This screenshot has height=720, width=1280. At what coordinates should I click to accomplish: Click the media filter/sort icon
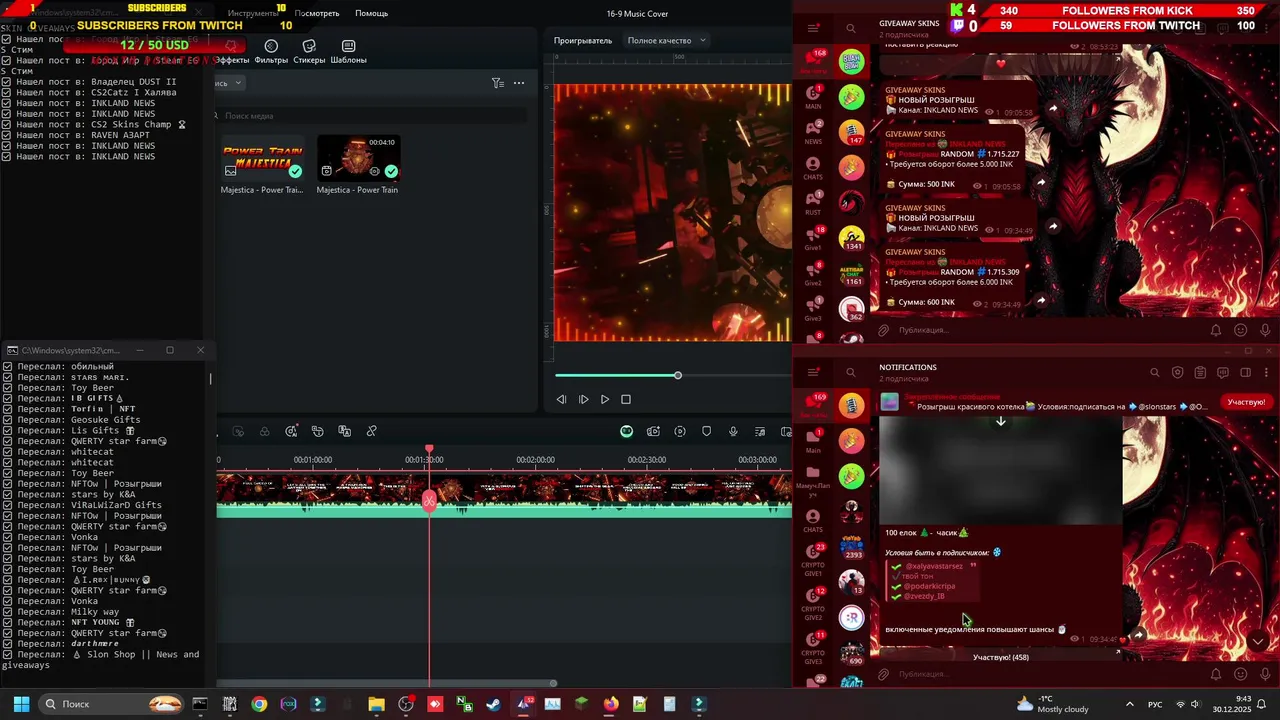coord(497,83)
